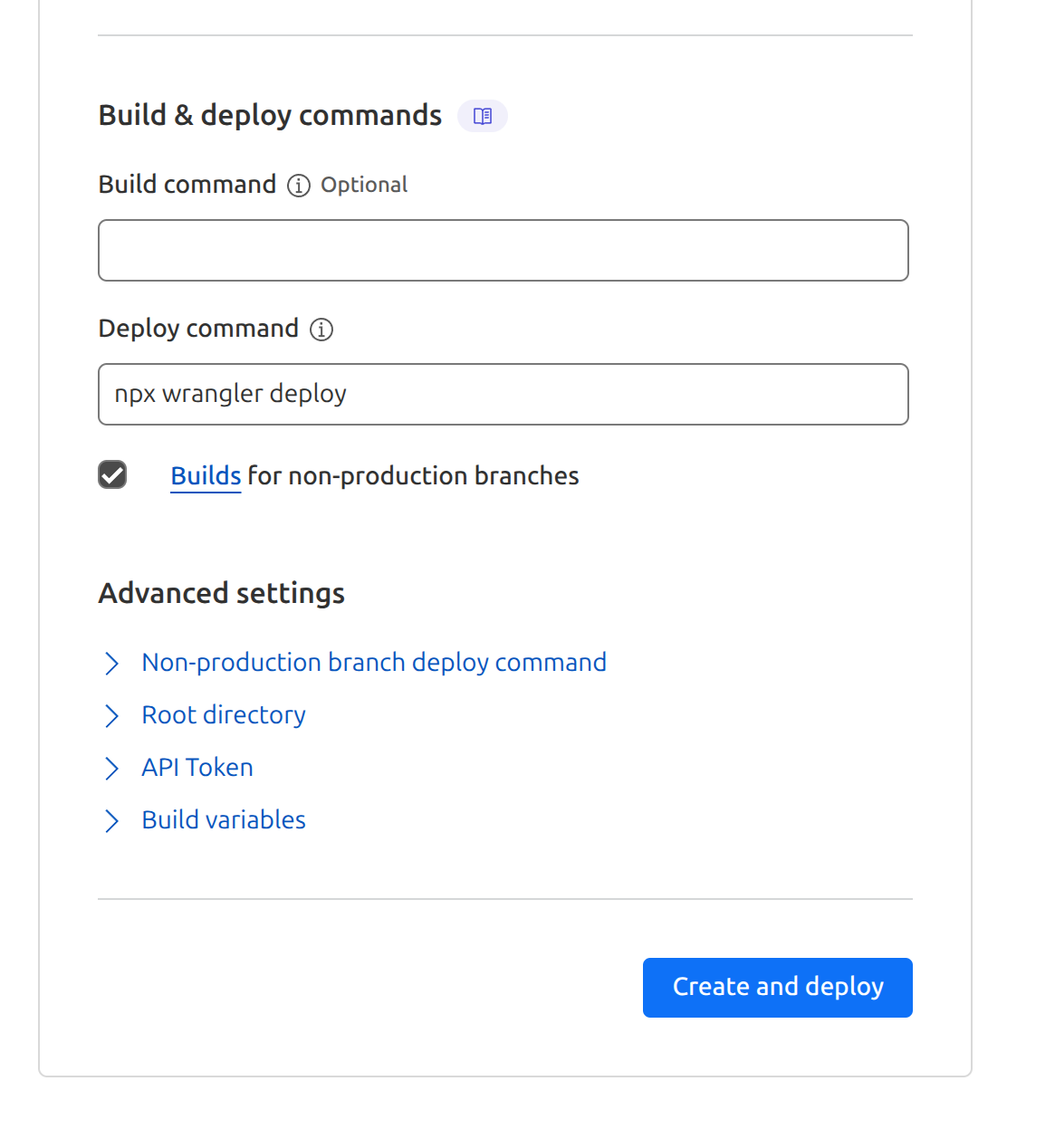Click the "for non-production branches" checkbox label

coord(413,476)
